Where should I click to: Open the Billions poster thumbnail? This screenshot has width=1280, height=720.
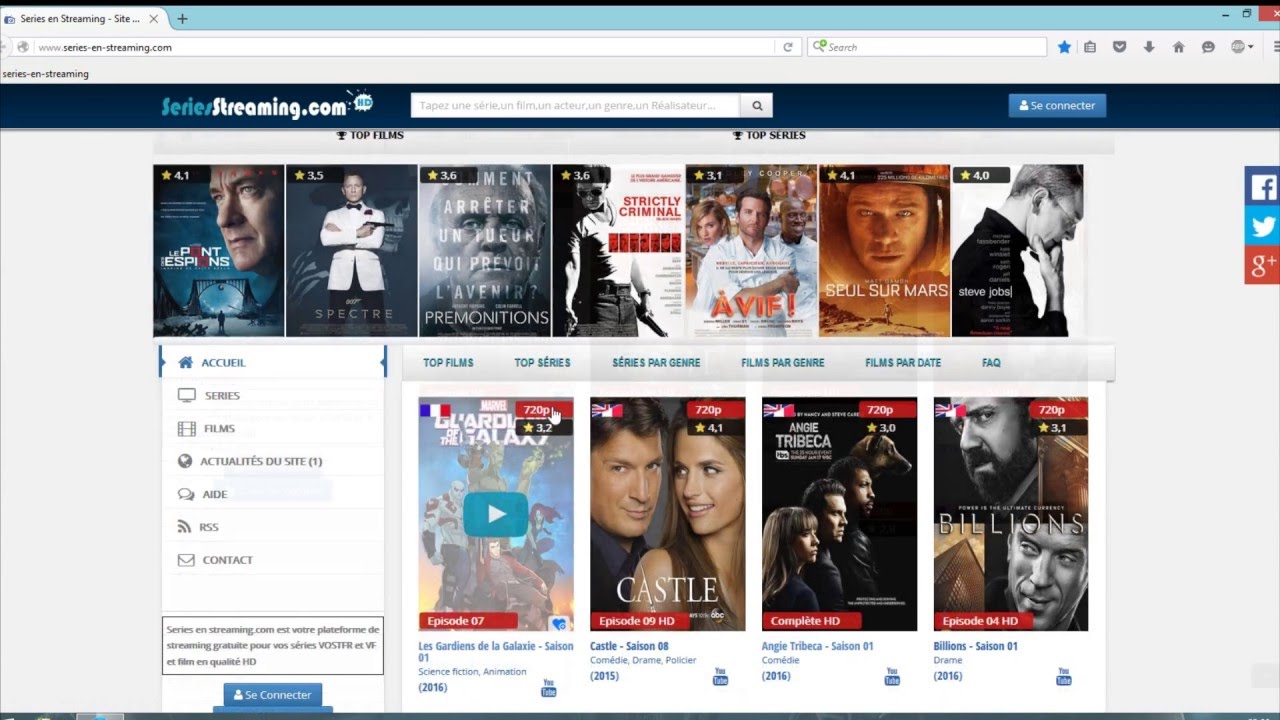[1011, 514]
